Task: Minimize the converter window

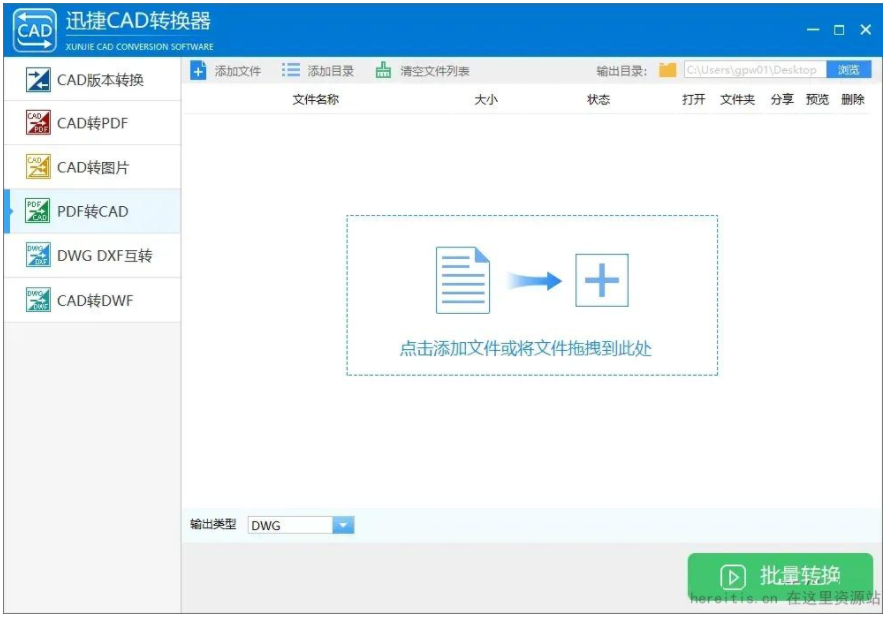Action: click(x=813, y=29)
